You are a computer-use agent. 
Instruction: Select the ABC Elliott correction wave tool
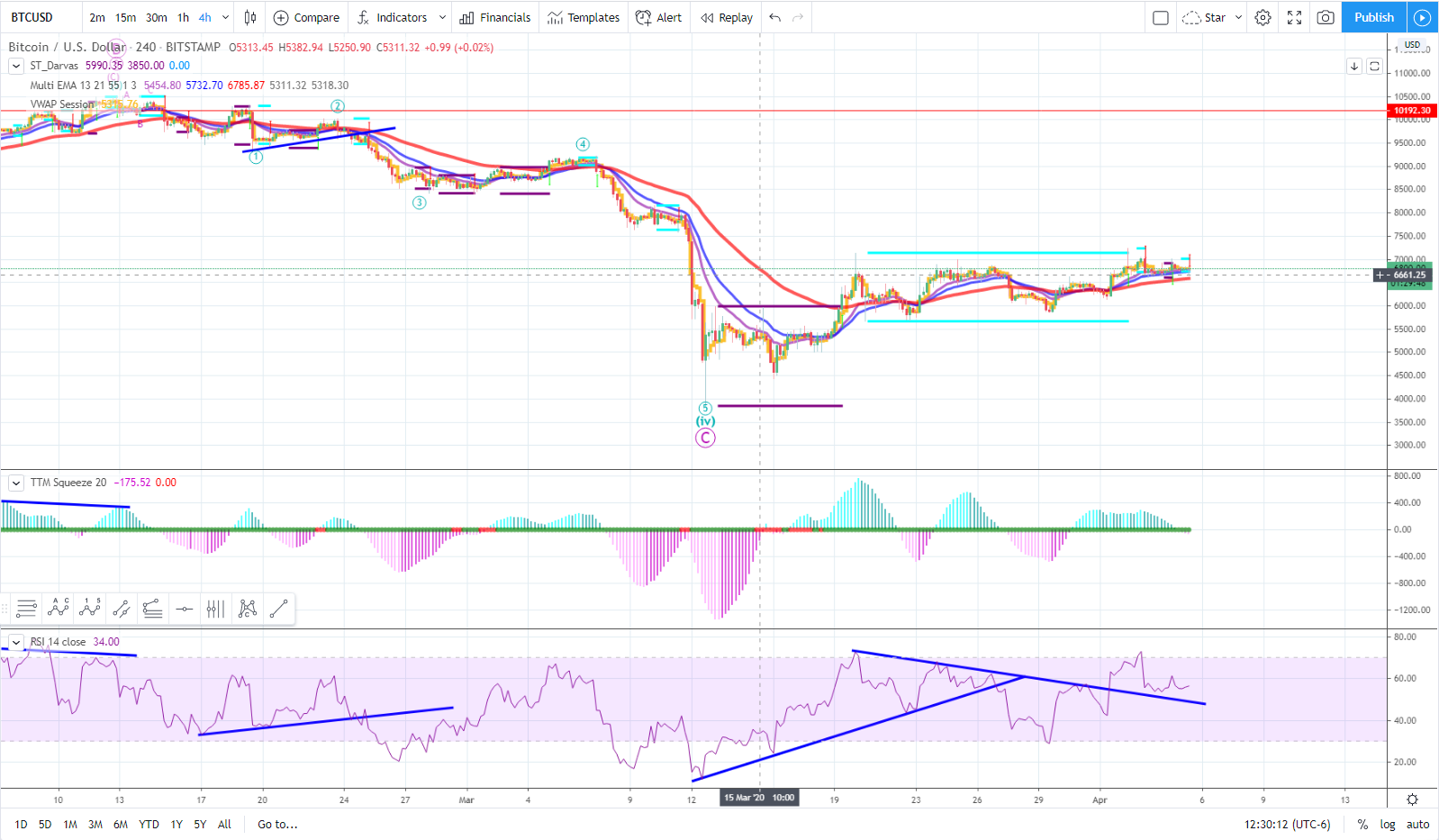coord(59,610)
